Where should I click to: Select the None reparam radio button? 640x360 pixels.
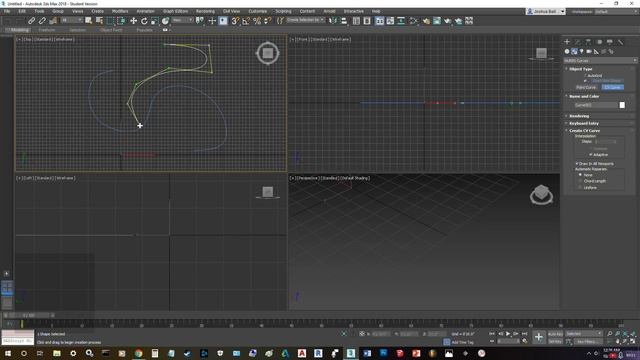pyautogui.click(x=580, y=175)
